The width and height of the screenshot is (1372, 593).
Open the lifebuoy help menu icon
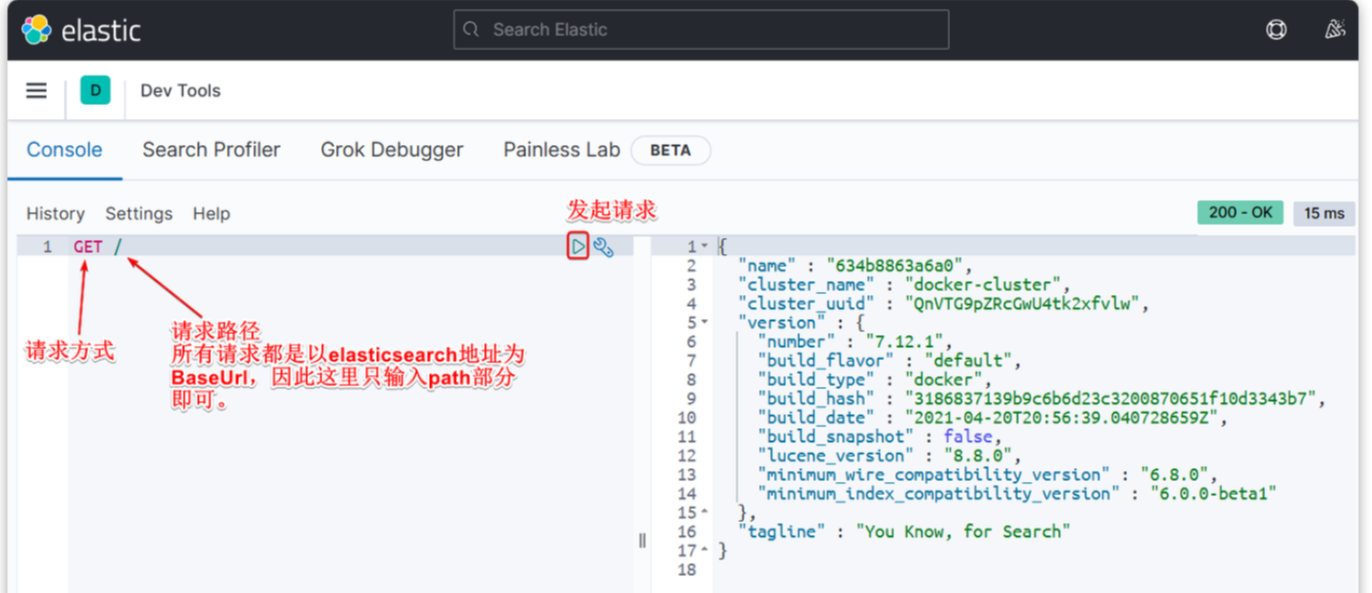coord(1276,30)
